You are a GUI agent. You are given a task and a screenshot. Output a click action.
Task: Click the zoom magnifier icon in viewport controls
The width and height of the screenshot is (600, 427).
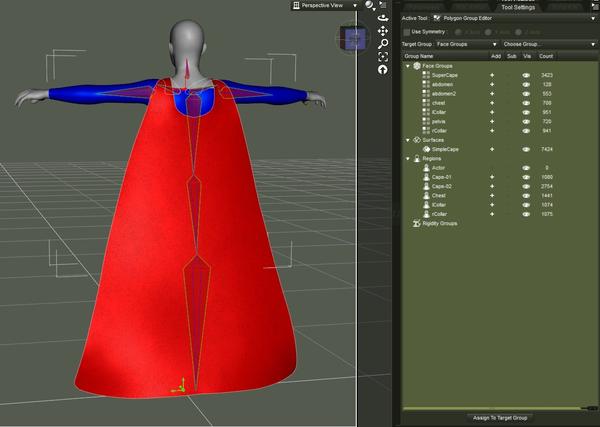click(x=383, y=44)
